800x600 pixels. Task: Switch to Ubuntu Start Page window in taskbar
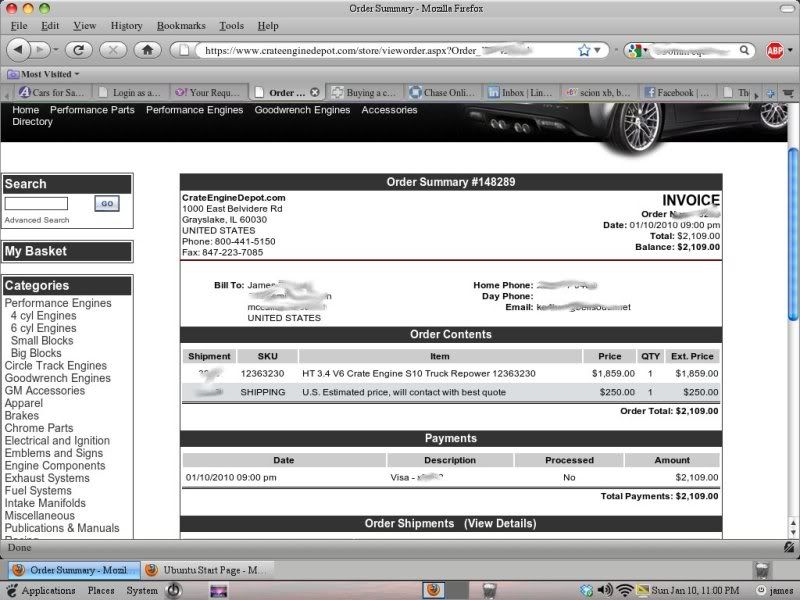(208, 570)
